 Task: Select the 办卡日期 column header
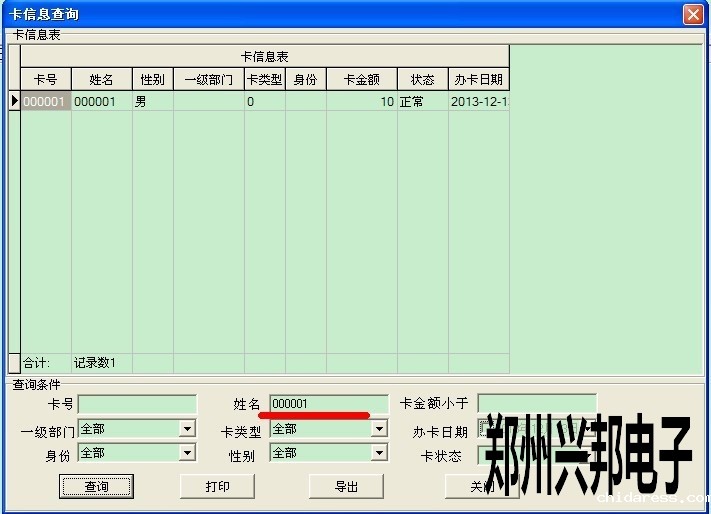pos(478,79)
